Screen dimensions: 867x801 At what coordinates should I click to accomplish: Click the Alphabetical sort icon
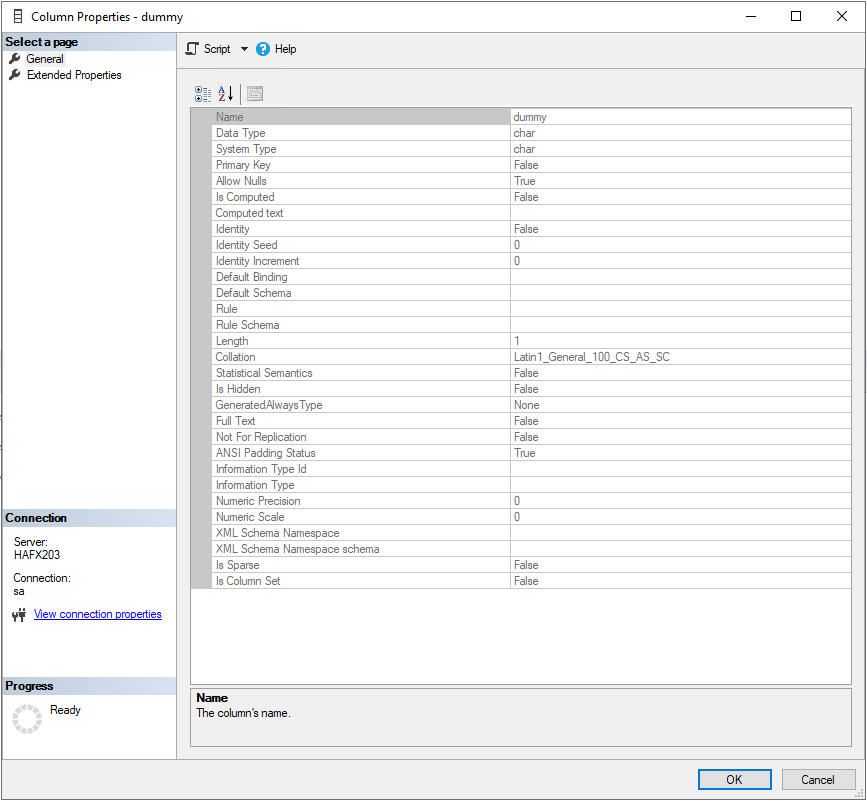tap(226, 94)
